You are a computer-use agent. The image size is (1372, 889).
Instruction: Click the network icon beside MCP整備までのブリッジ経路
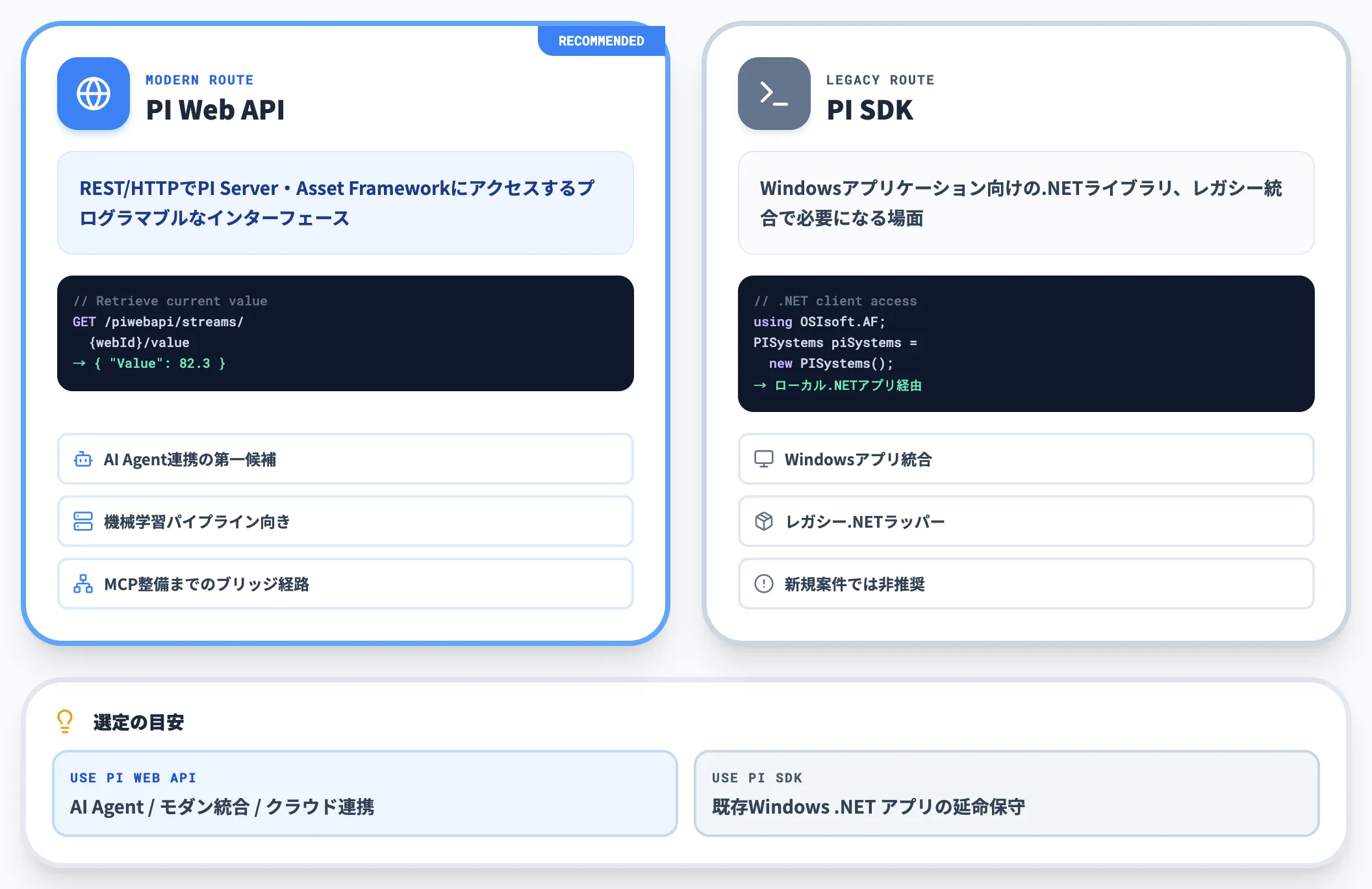(x=83, y=584)
